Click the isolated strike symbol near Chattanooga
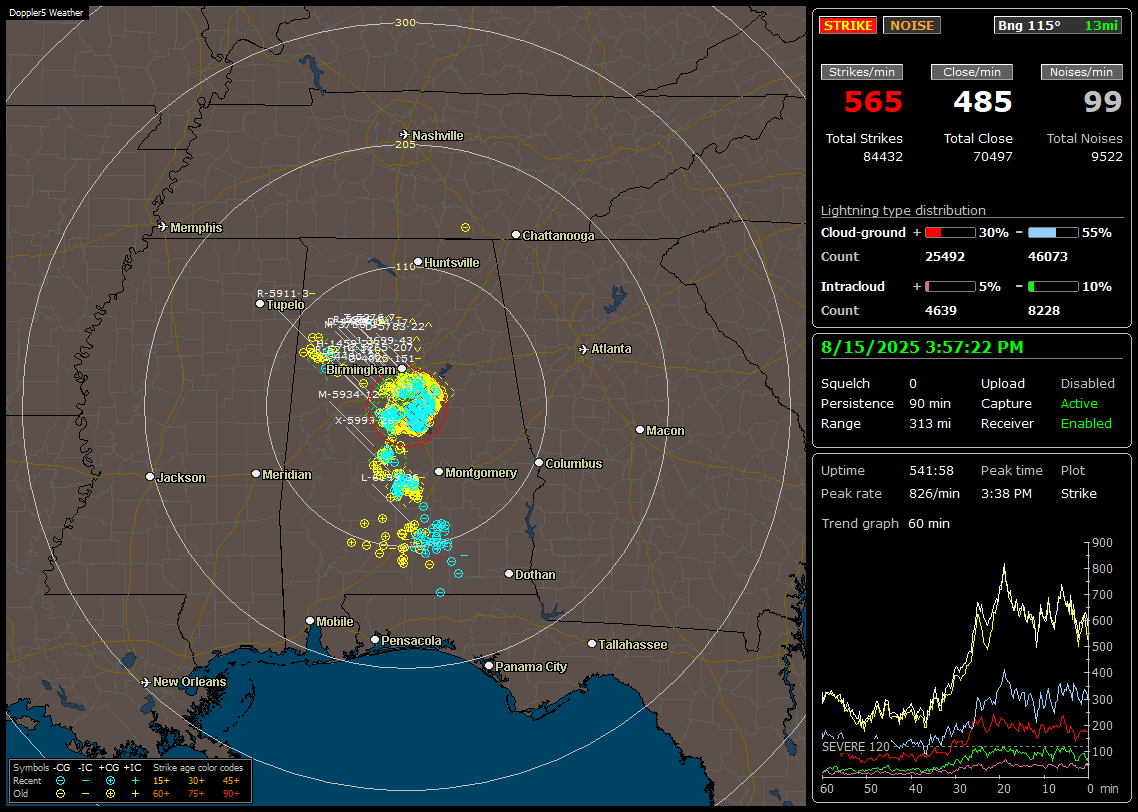Screen dimensions: 1138x812 465,228
